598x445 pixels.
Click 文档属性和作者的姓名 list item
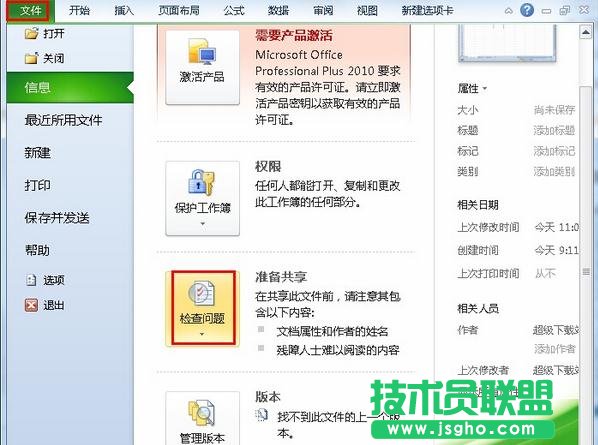[332, 331]
